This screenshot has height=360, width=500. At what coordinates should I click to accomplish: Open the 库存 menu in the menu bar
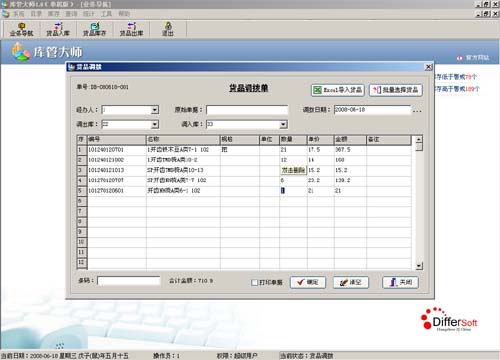(x=53, y=14)
